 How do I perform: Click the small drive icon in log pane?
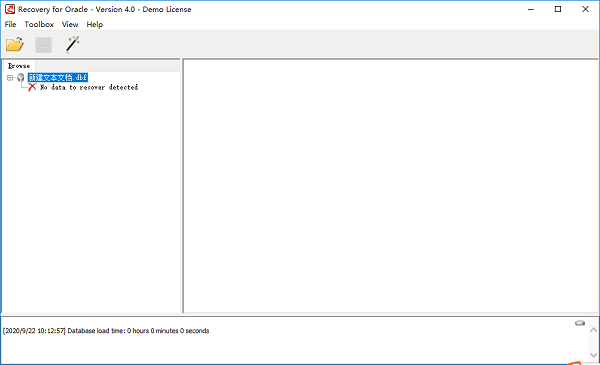coord(580,323)
